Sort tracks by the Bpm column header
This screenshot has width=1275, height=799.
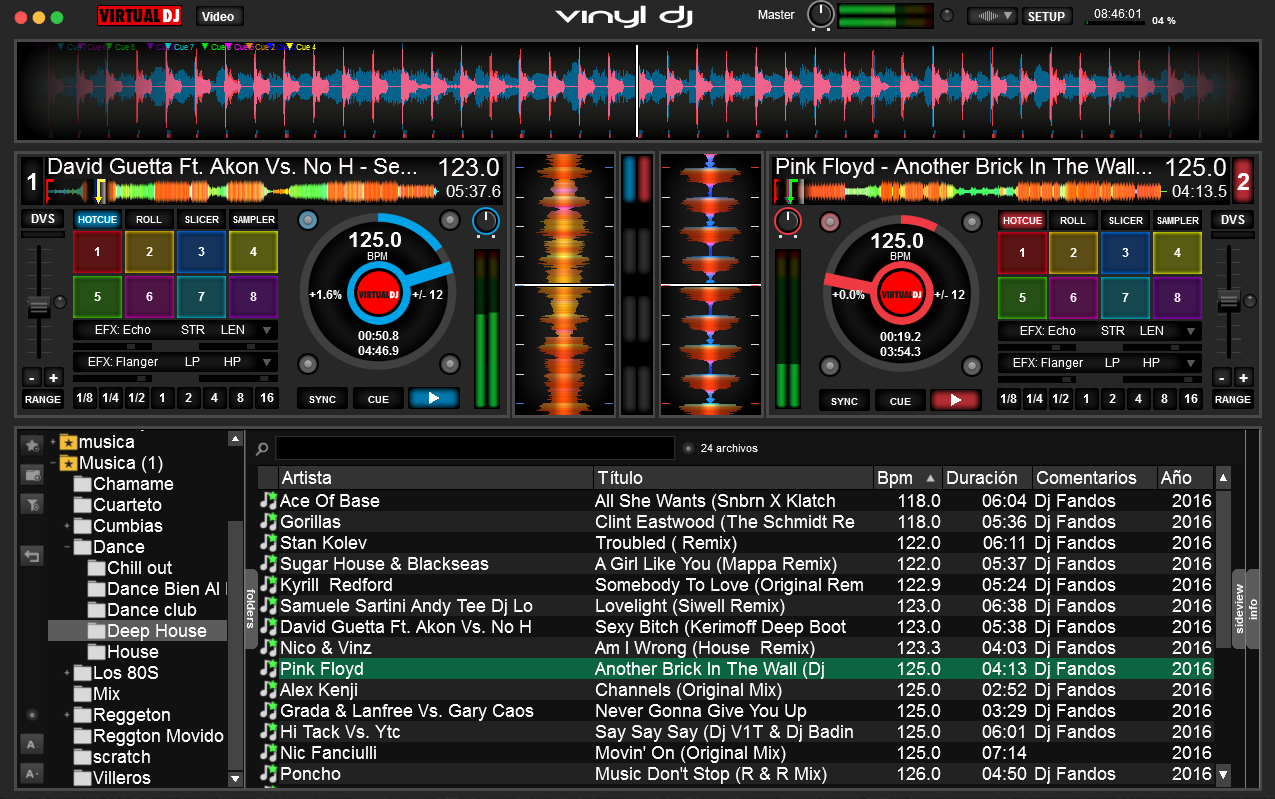tap(907, 477)
